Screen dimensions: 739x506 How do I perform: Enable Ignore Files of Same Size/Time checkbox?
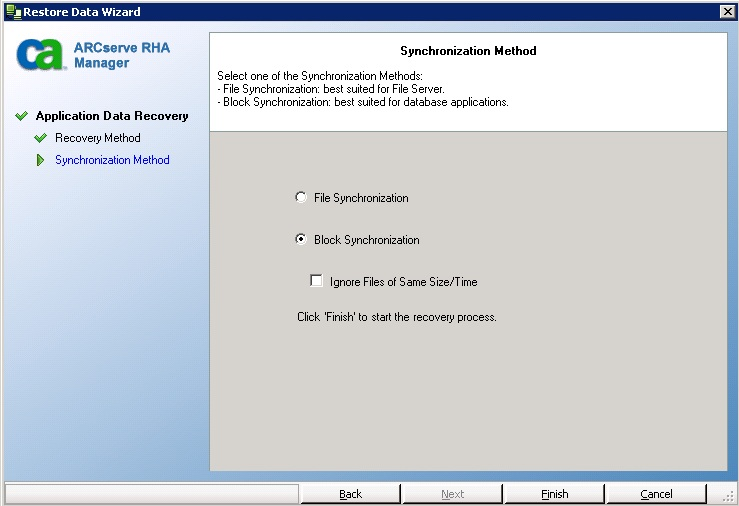click(x=316, y=281)
